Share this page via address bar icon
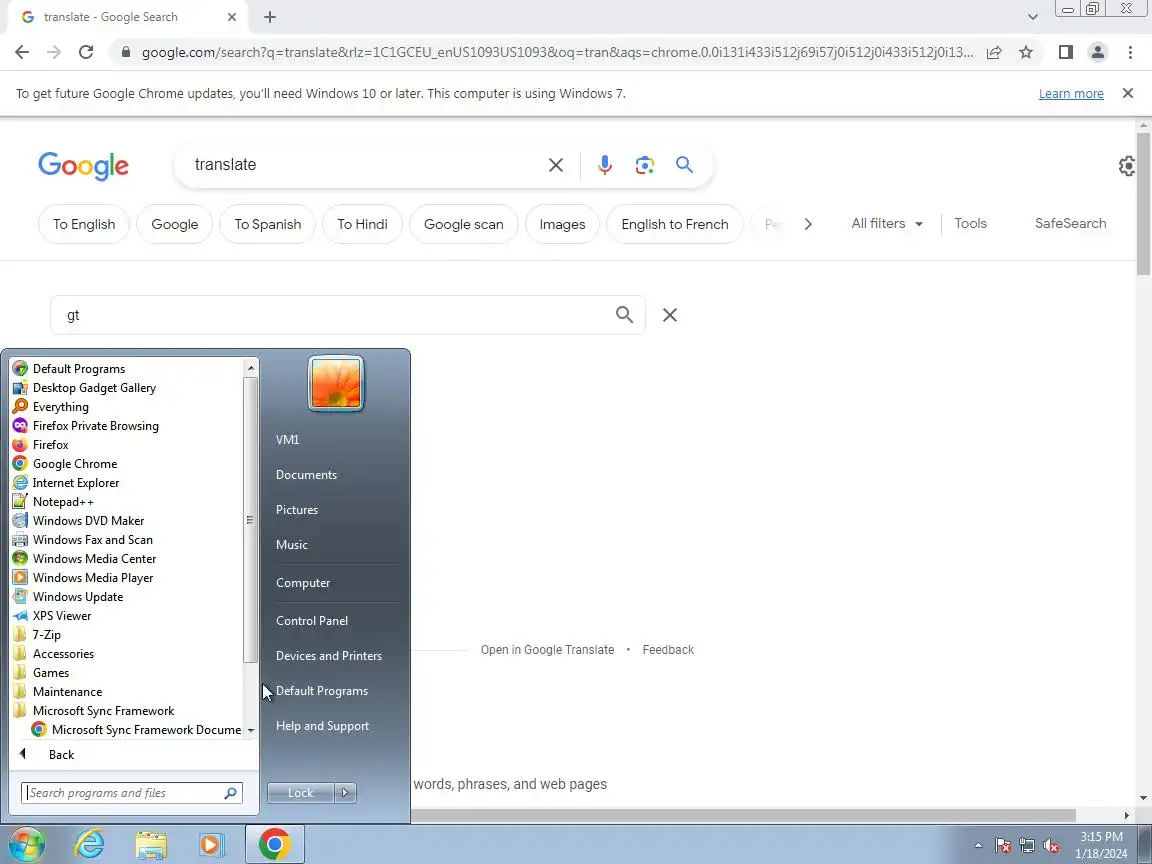 click(993, 52)
